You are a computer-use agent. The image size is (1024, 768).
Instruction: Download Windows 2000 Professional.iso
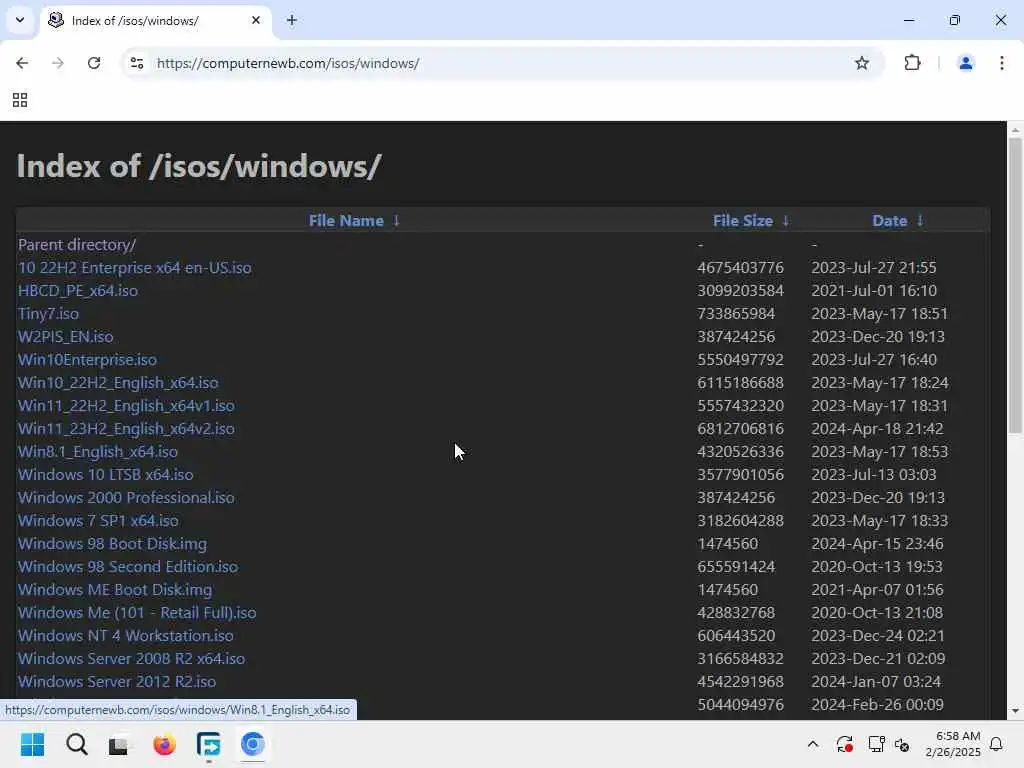pos(126,498)
